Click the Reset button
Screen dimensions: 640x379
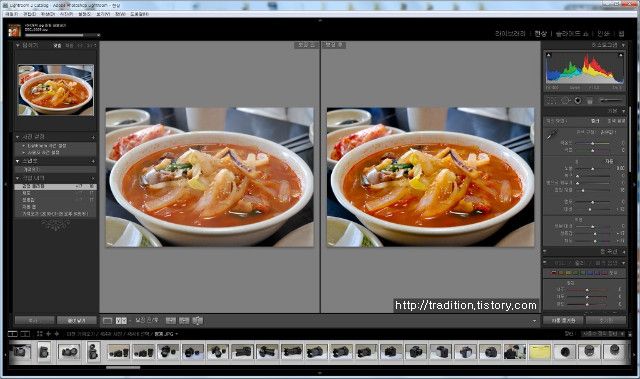(x=606, y=320)
